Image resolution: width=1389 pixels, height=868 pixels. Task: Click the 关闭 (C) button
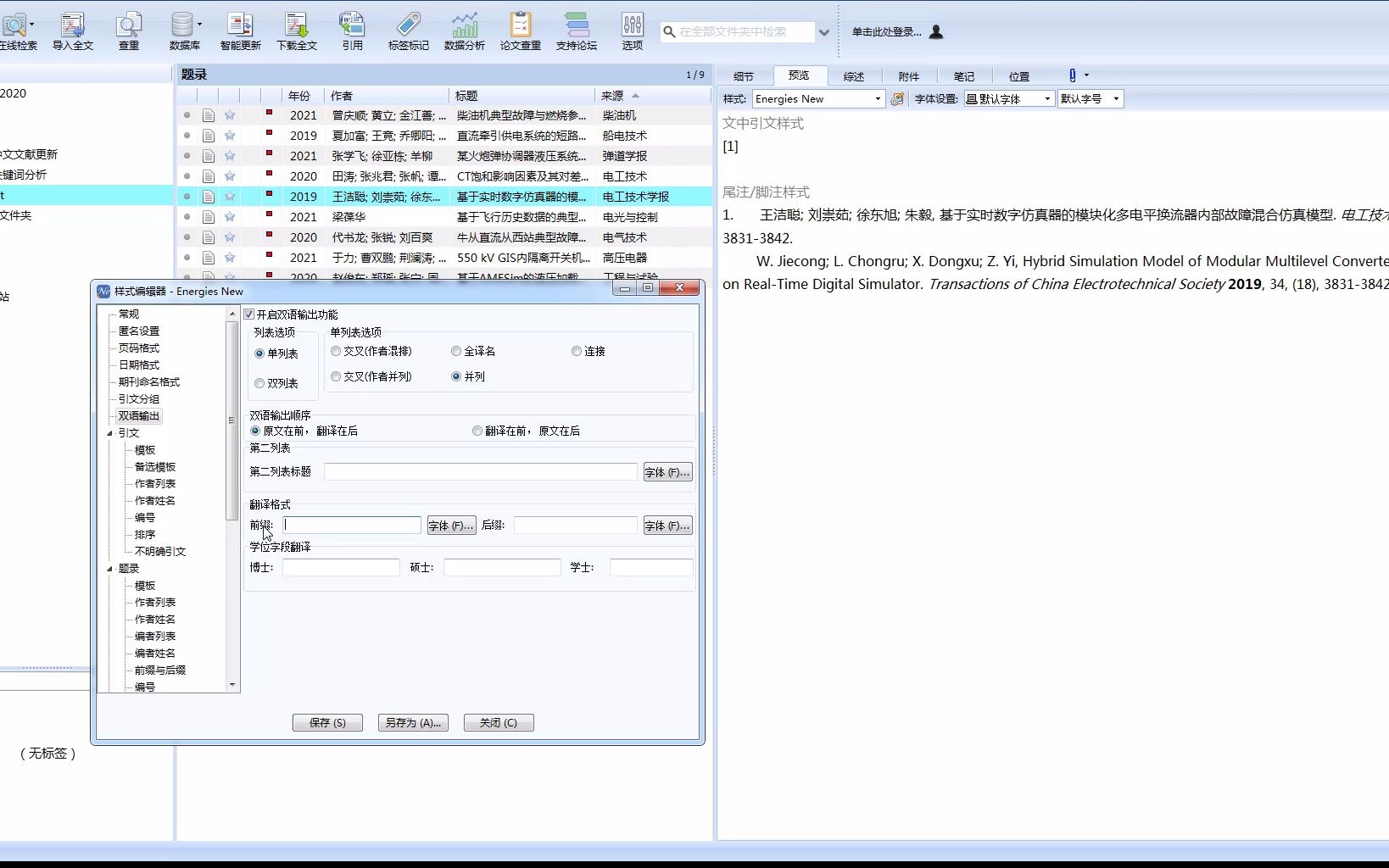(499, 723)
